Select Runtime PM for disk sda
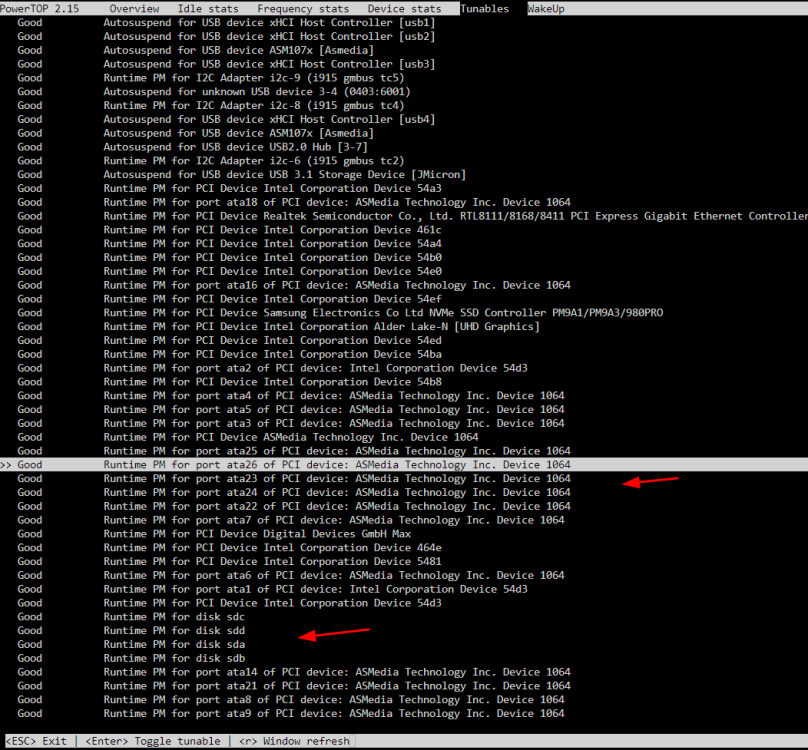808x750 pixels. [x=404, y=645]
